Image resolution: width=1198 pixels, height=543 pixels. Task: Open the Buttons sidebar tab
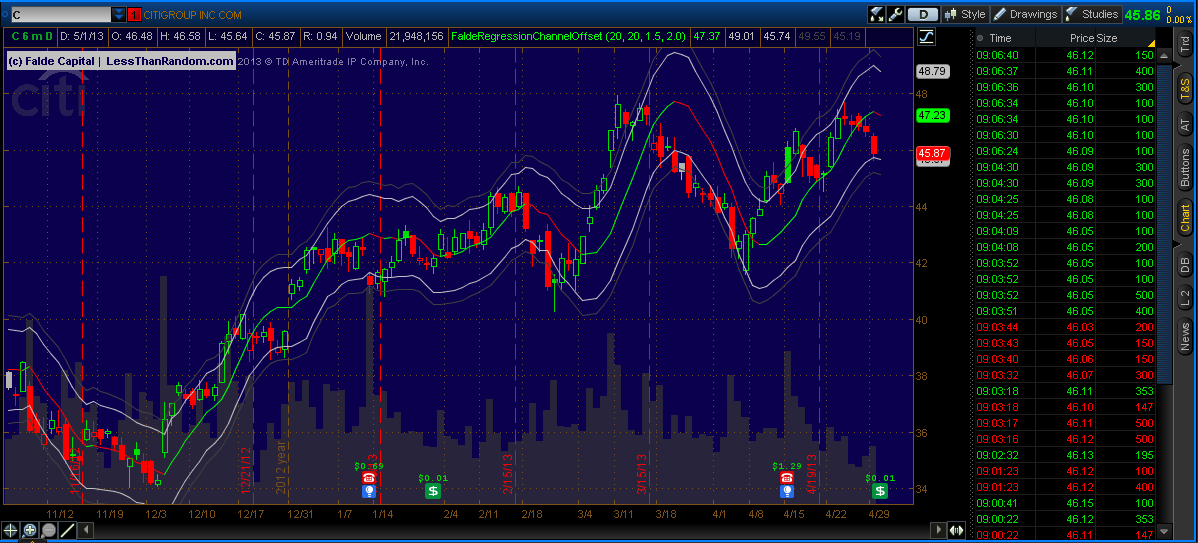coord(1184,168)
